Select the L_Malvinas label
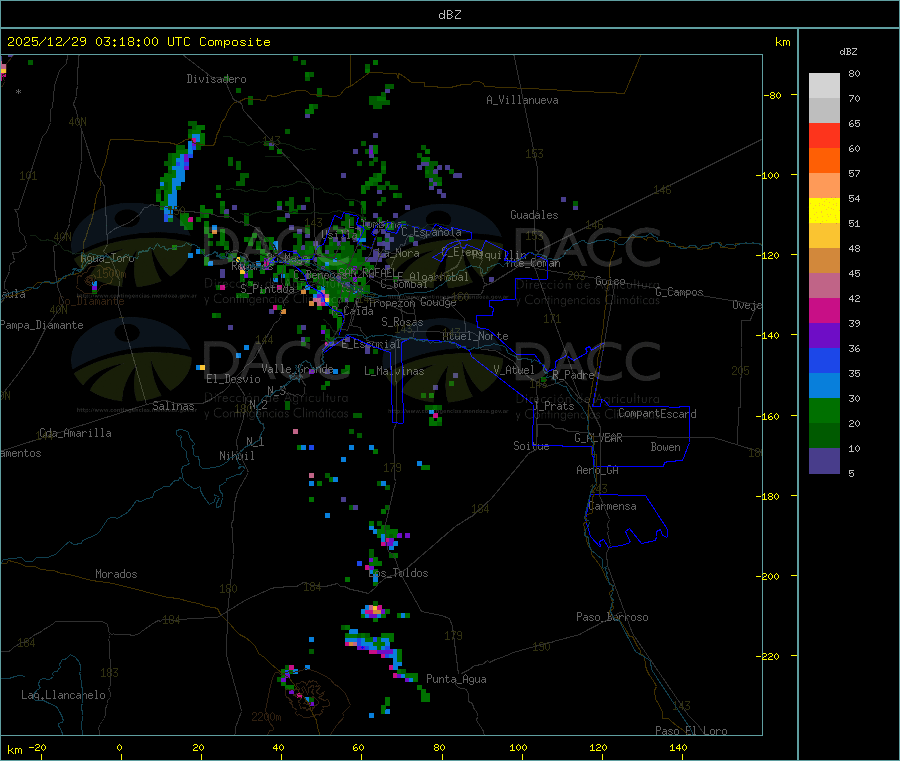The width and height of the screenshot is (900, 761). tap(394, 371)
